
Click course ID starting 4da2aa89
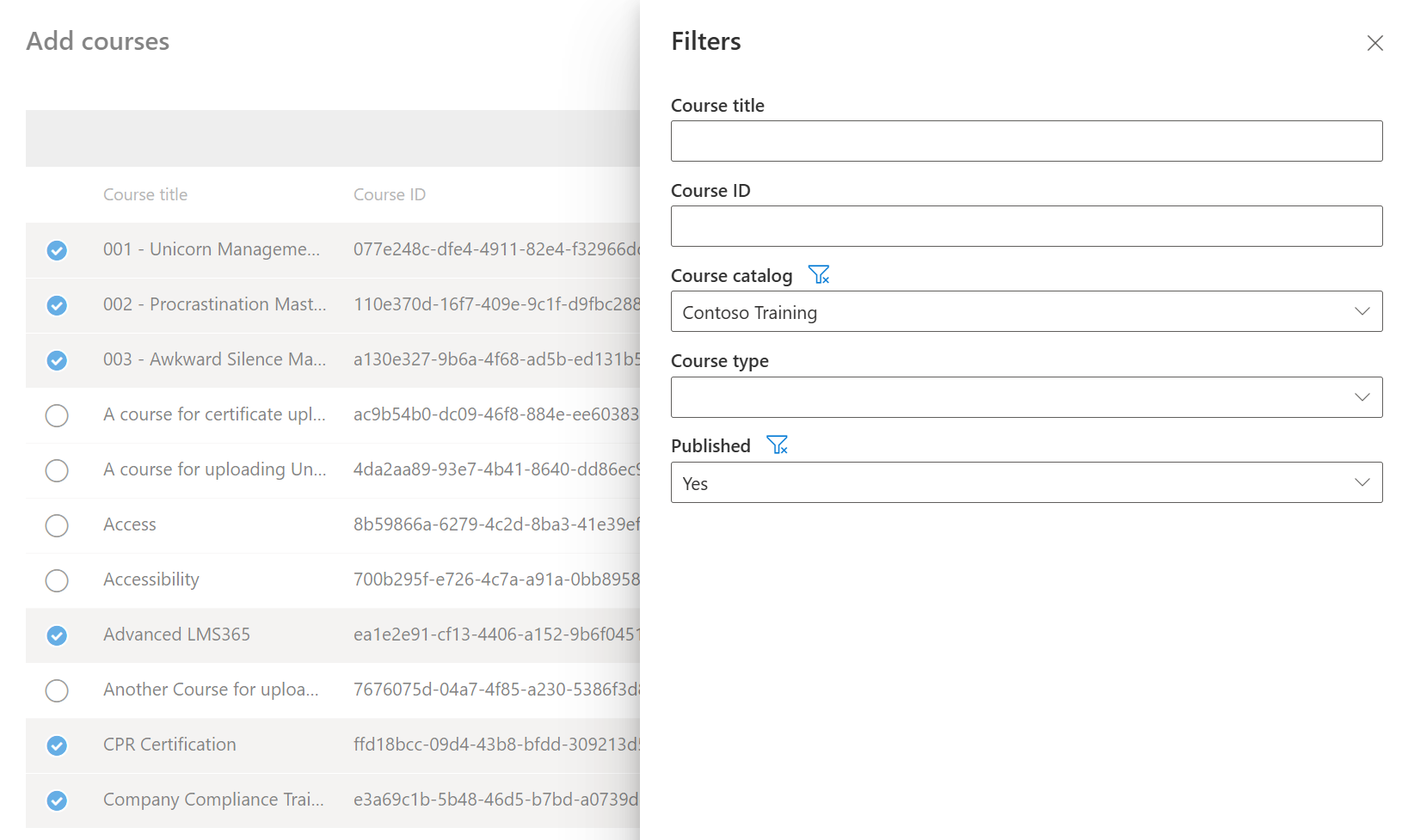point(496,469)
